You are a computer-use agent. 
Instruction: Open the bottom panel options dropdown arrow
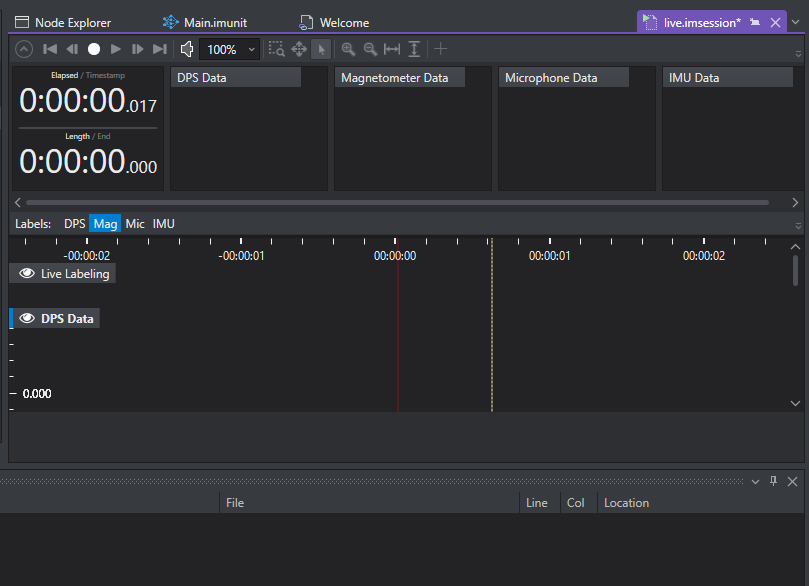(755, 482)
